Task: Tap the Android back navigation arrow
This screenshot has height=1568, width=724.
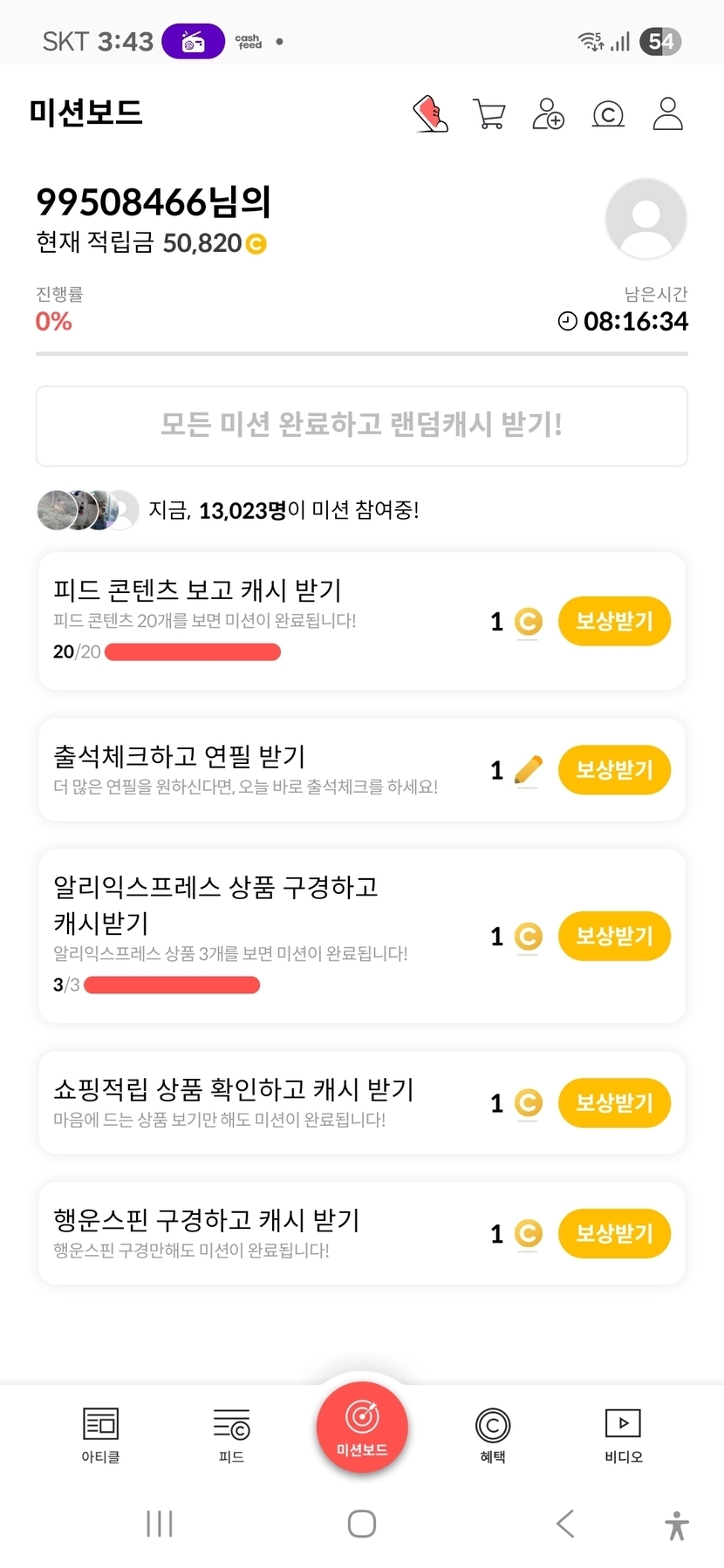Action: [x=565, y=1524]
